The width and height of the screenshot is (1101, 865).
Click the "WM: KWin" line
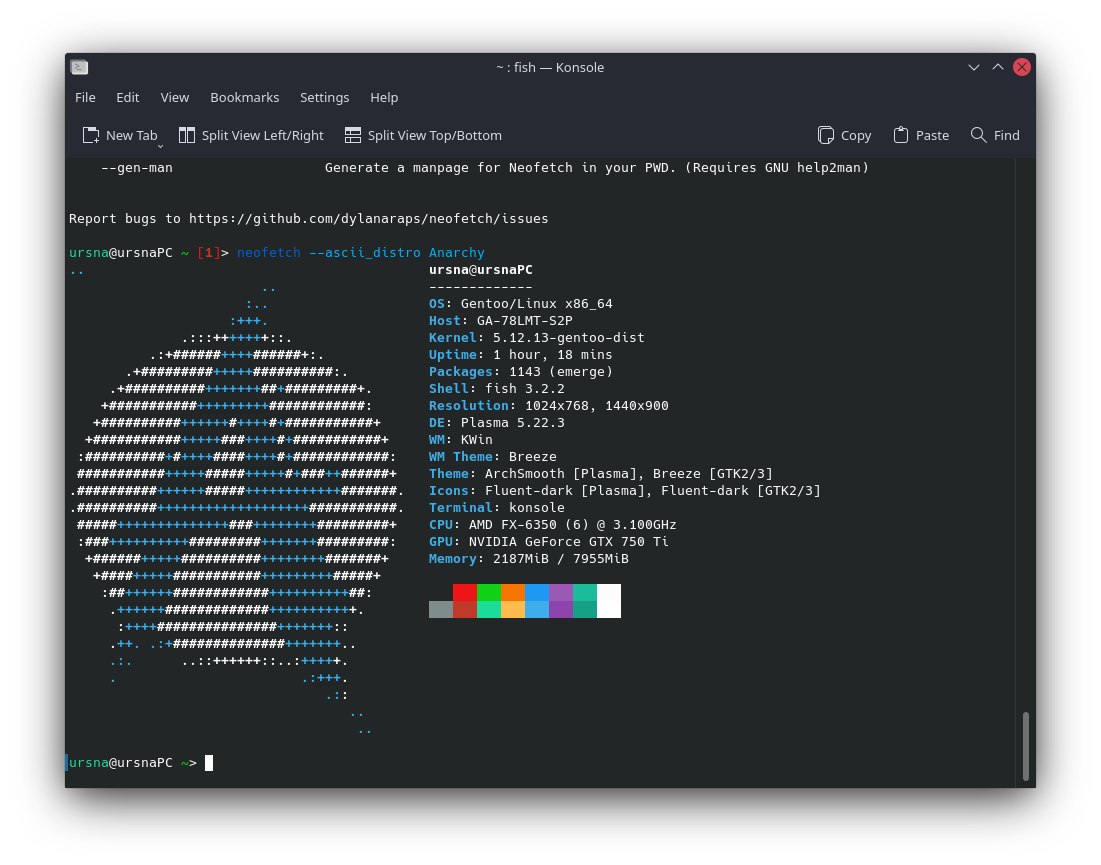461,440
